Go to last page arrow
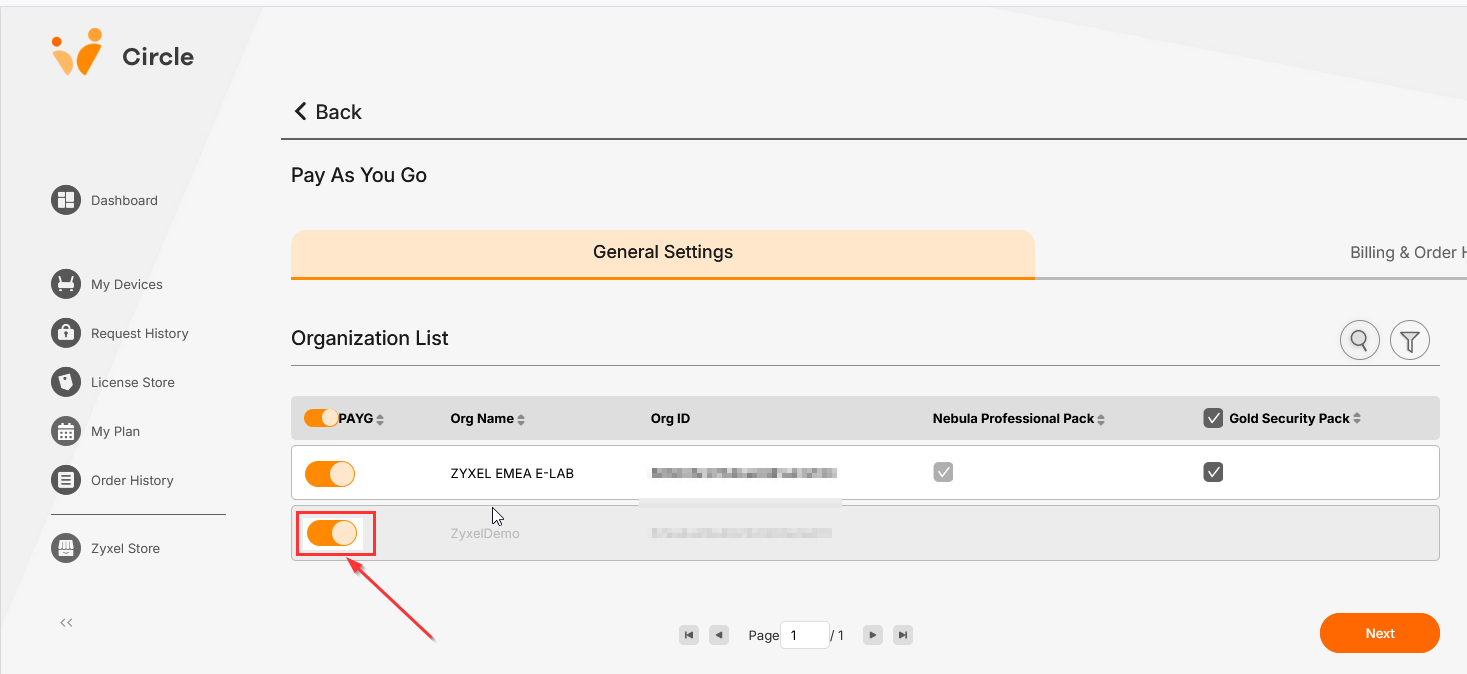The width and height of the screenshot is (1467, 674). click(903, 635)
